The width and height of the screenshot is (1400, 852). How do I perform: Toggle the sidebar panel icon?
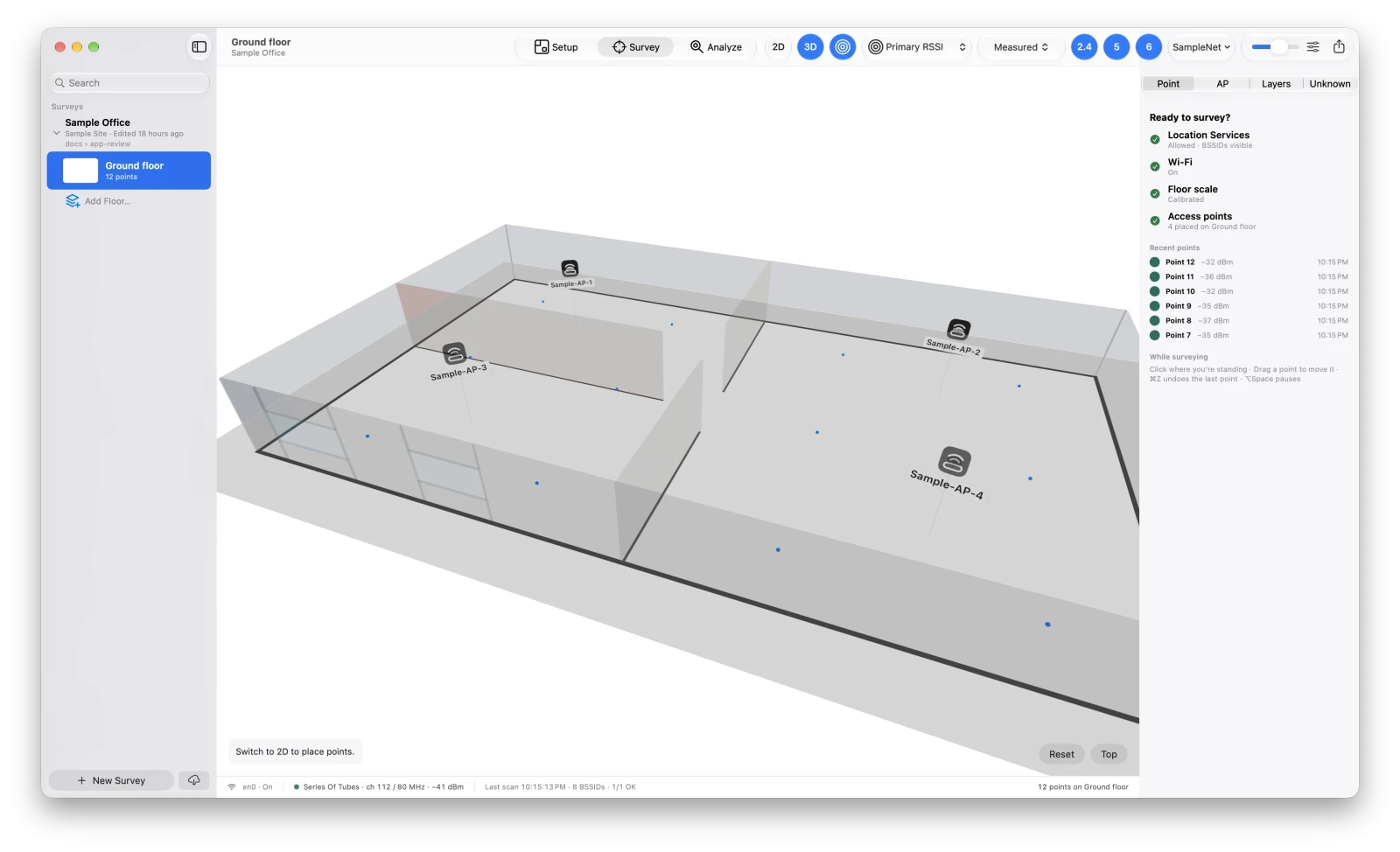point(199,47)
